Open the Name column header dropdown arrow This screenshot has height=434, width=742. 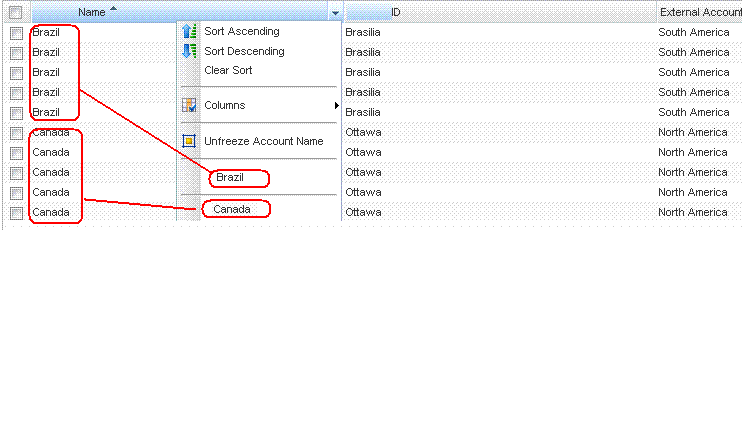[x=335, y=13]
